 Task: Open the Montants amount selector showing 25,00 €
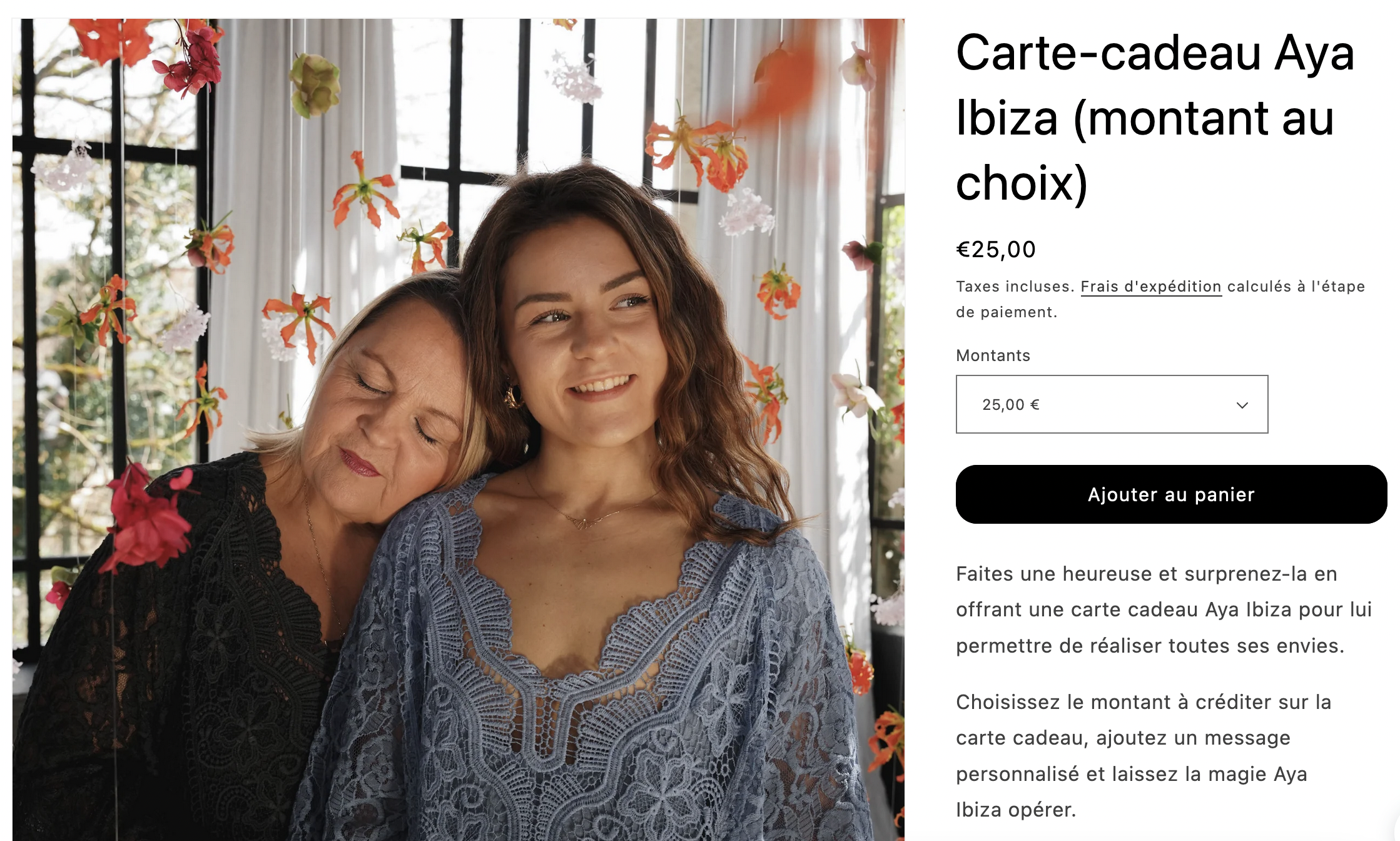[x=1112, y=404]
